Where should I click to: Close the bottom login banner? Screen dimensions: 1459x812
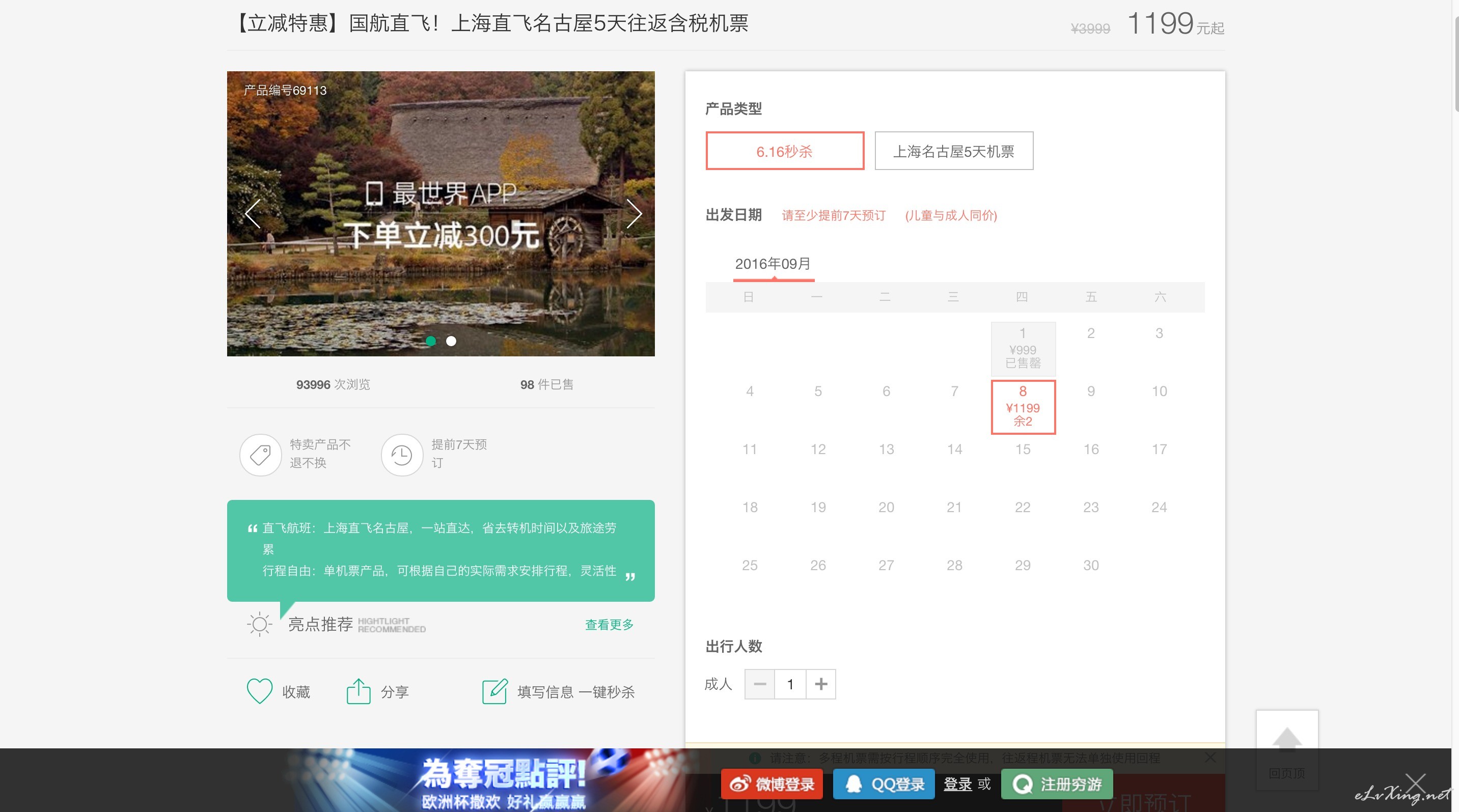click(x=1415, y=783)
